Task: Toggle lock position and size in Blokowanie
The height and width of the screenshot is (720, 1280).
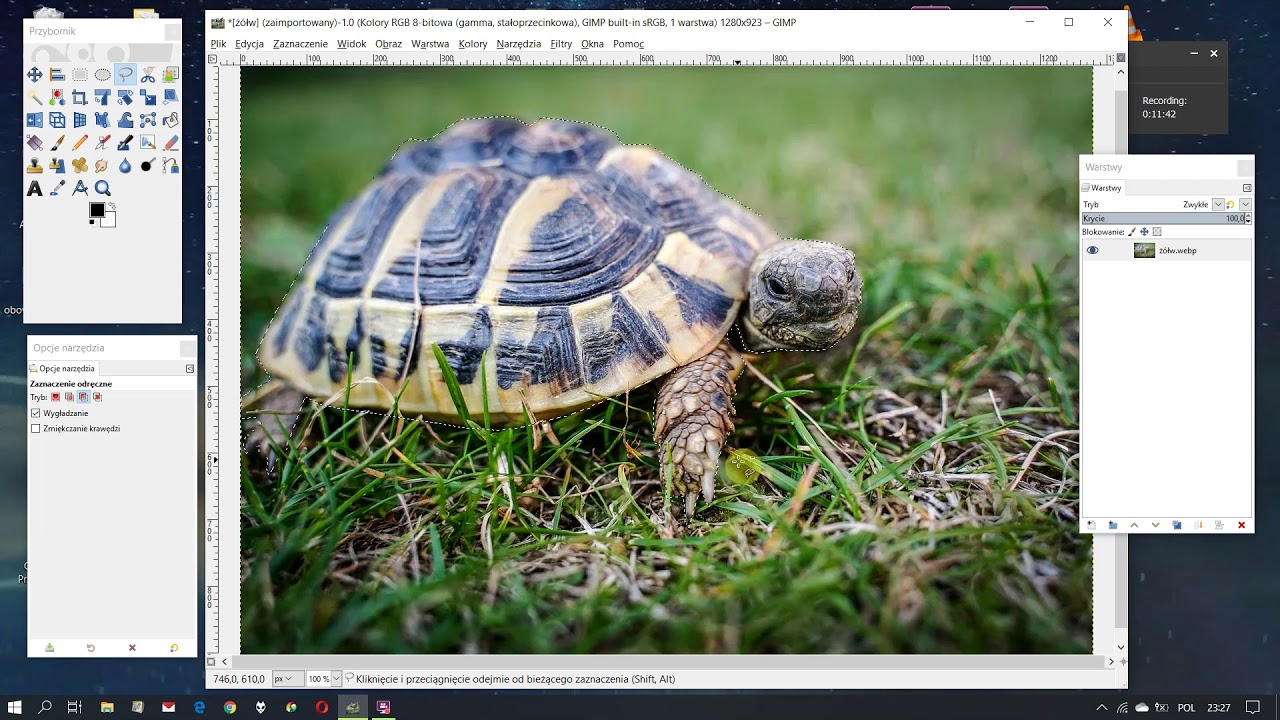Action: point(1144,232)
